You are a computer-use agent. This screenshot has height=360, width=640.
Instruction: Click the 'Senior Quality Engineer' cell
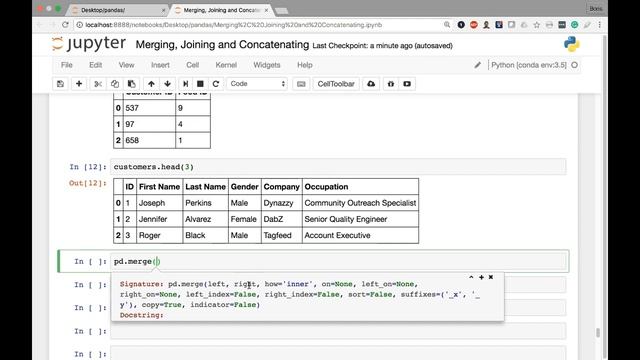pos(346,219)
